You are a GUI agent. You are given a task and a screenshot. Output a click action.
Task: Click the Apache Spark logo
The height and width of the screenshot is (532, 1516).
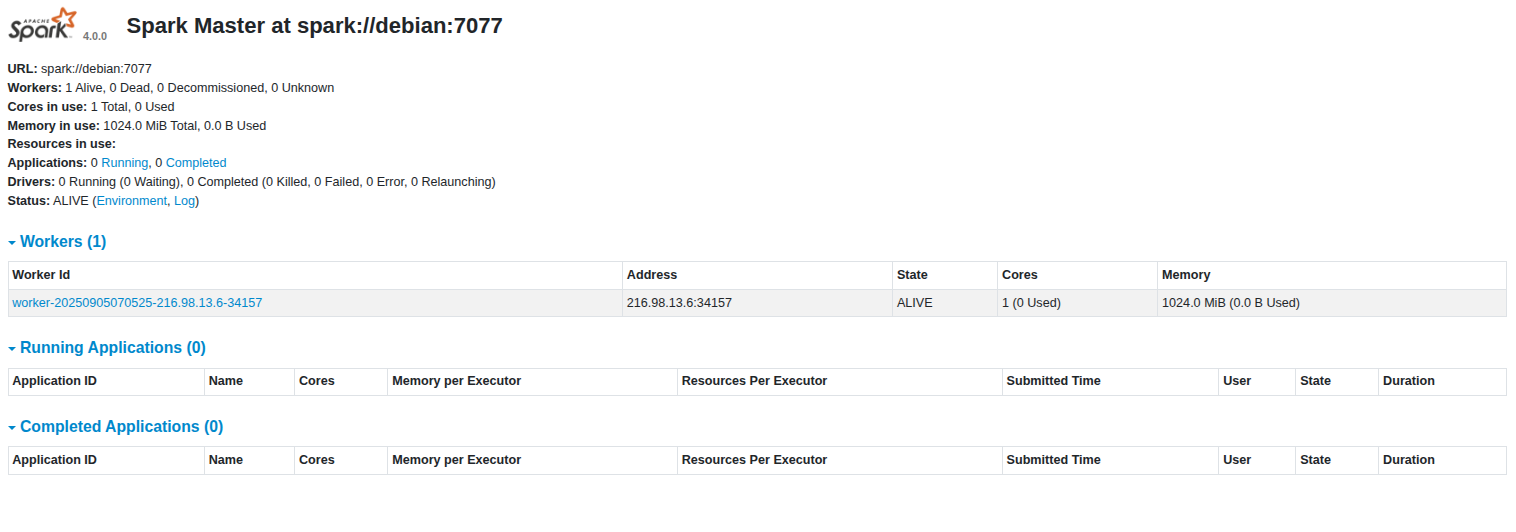[x=43, y=24]
